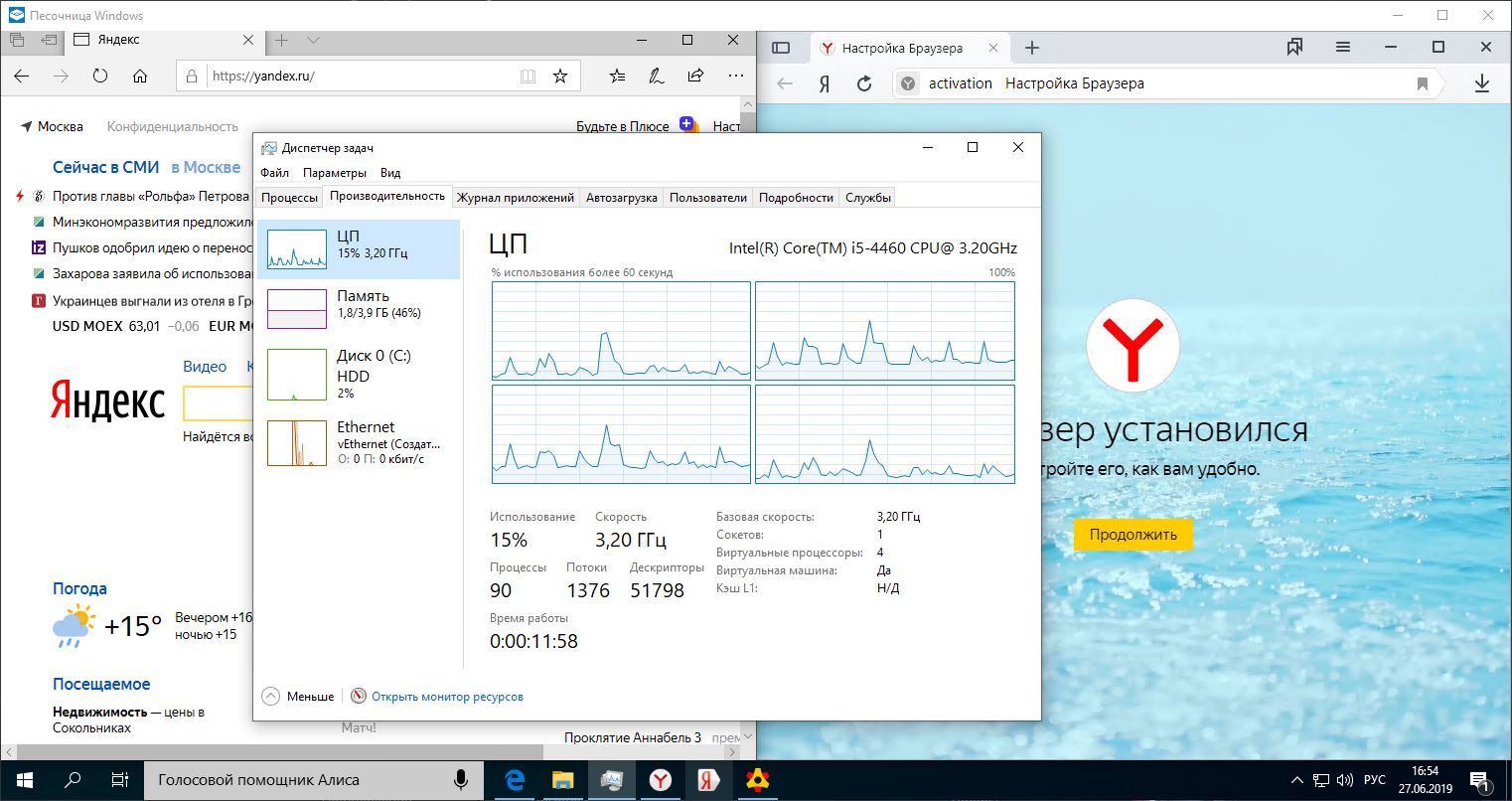Select the Ethernet item in the performance sidebar
This screenshot has width=1512, height=801.
click(x=359, y=443)
